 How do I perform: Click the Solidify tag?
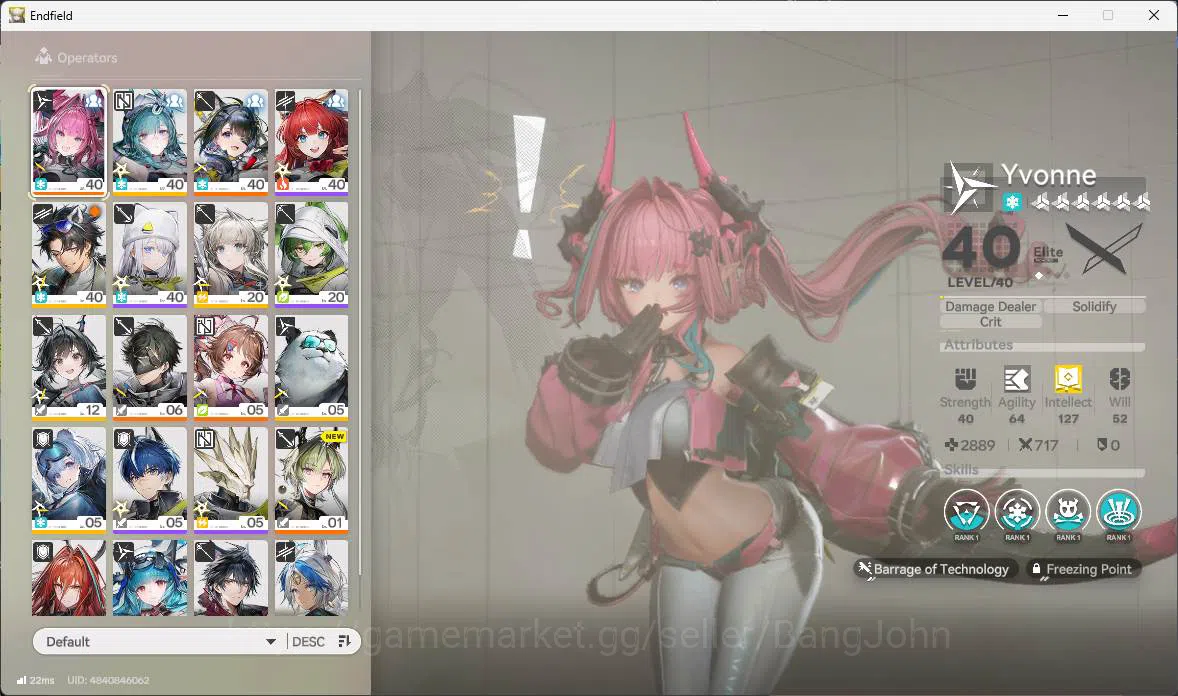(1094, 306)
